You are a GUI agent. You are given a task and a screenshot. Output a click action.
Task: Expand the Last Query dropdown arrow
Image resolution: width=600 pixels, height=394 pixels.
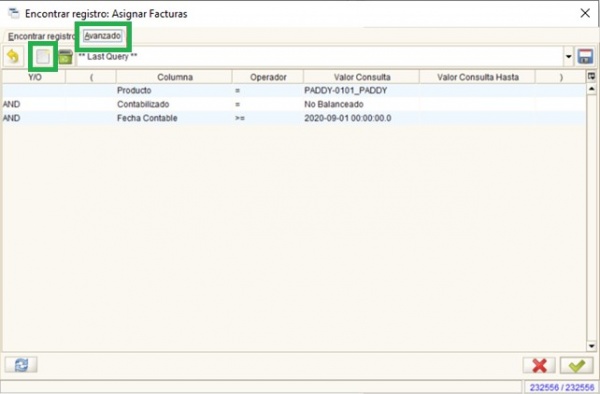coord(568,57)
